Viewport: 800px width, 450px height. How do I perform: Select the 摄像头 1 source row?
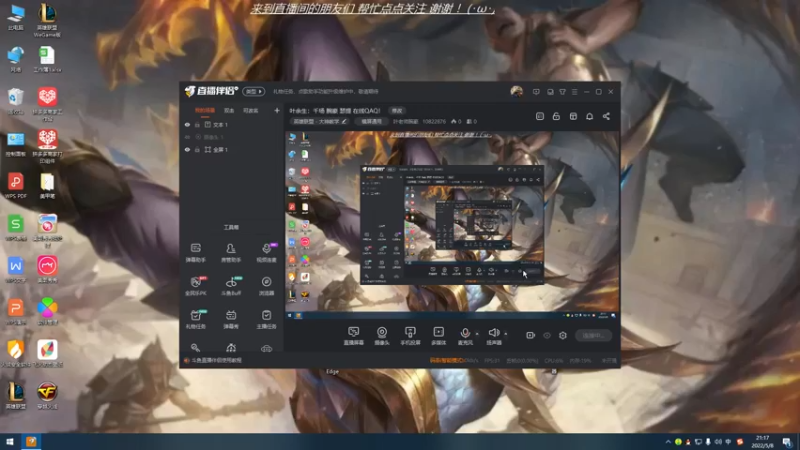[x=232, y=137]
